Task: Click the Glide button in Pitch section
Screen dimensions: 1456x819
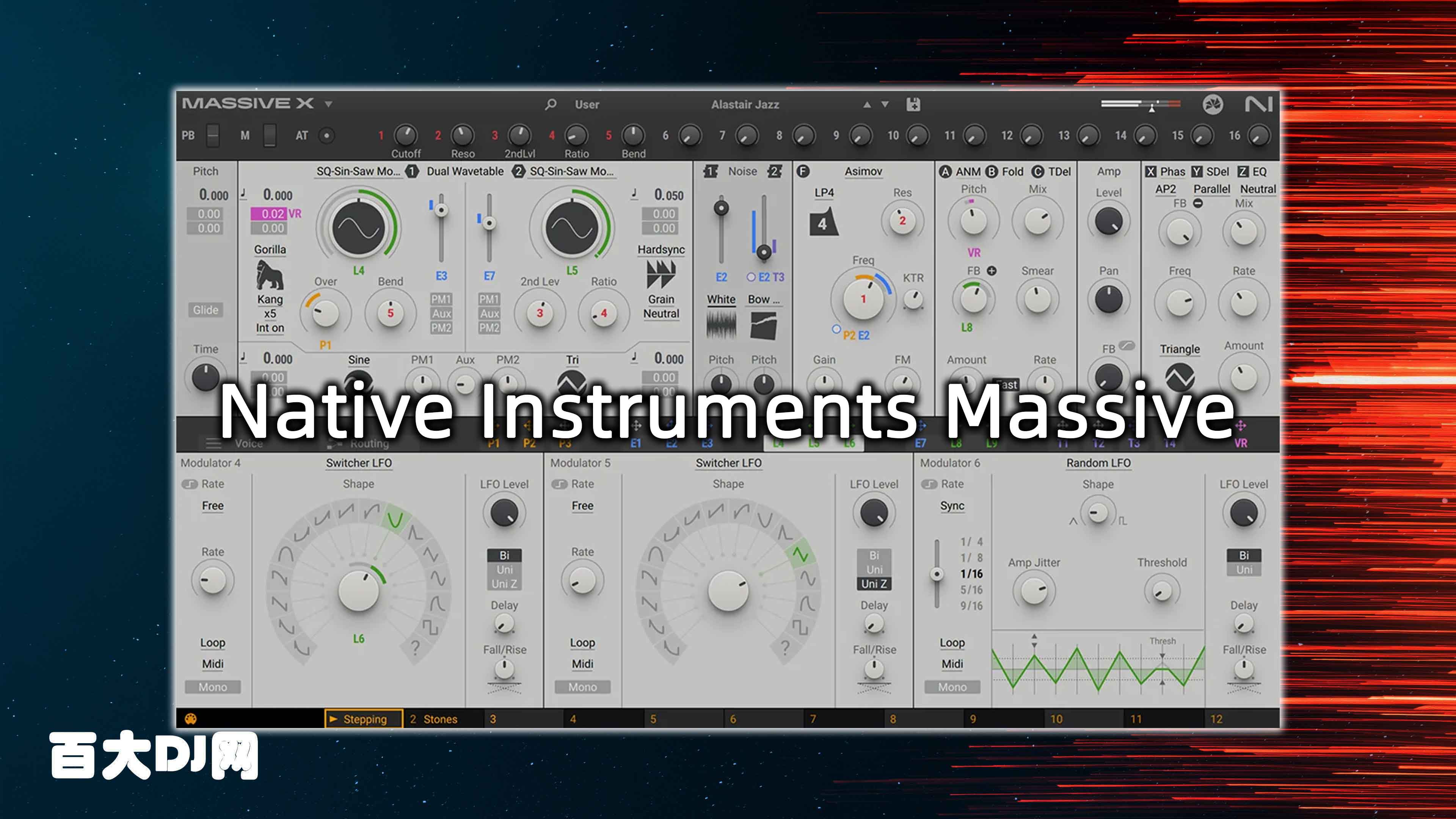Action: click(x=205, y=310)
